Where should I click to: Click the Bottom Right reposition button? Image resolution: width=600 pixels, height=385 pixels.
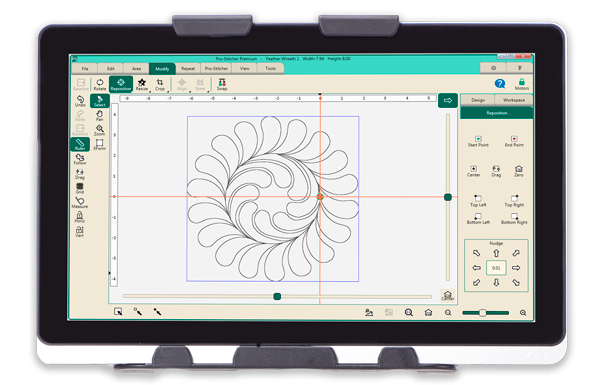coord(514,219)
